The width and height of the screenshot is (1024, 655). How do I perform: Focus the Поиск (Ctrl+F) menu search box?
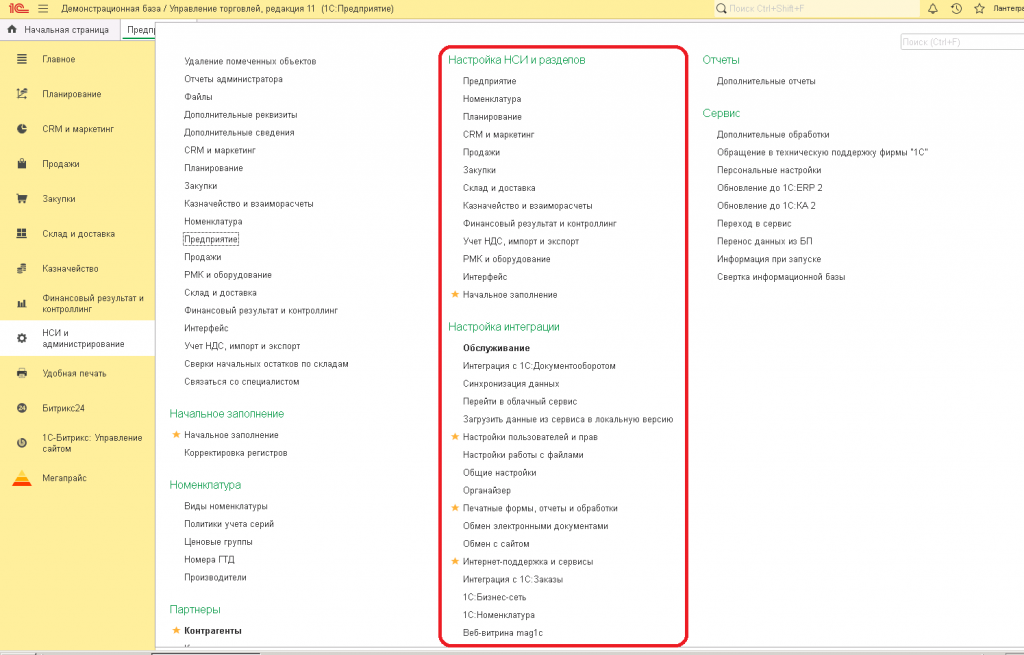point(960,42)
